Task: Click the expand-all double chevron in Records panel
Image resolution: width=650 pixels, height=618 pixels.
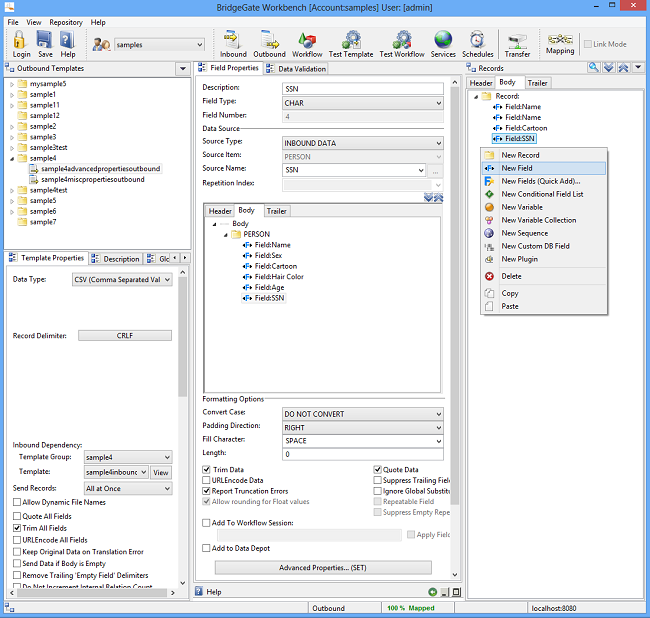Action: (x=609, y=68)
